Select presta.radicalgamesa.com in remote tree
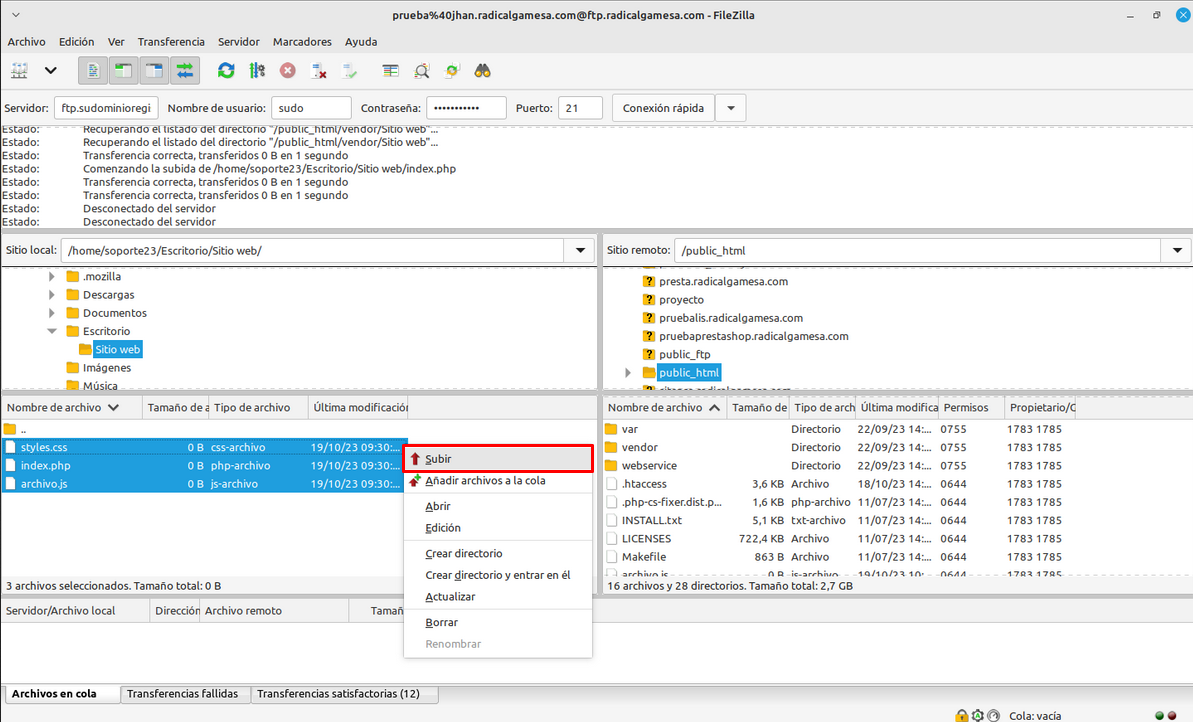Viewport: 1193px width, 722px height. click(724, 281)
